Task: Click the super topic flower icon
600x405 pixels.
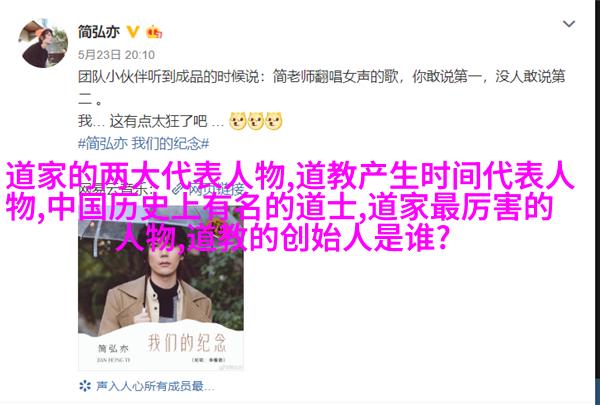Action: pos(85,386)
